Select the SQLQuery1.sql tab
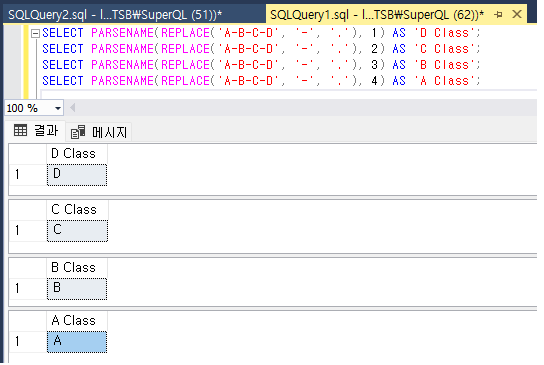This screenshot has width=544, height=365. point(376,15)
